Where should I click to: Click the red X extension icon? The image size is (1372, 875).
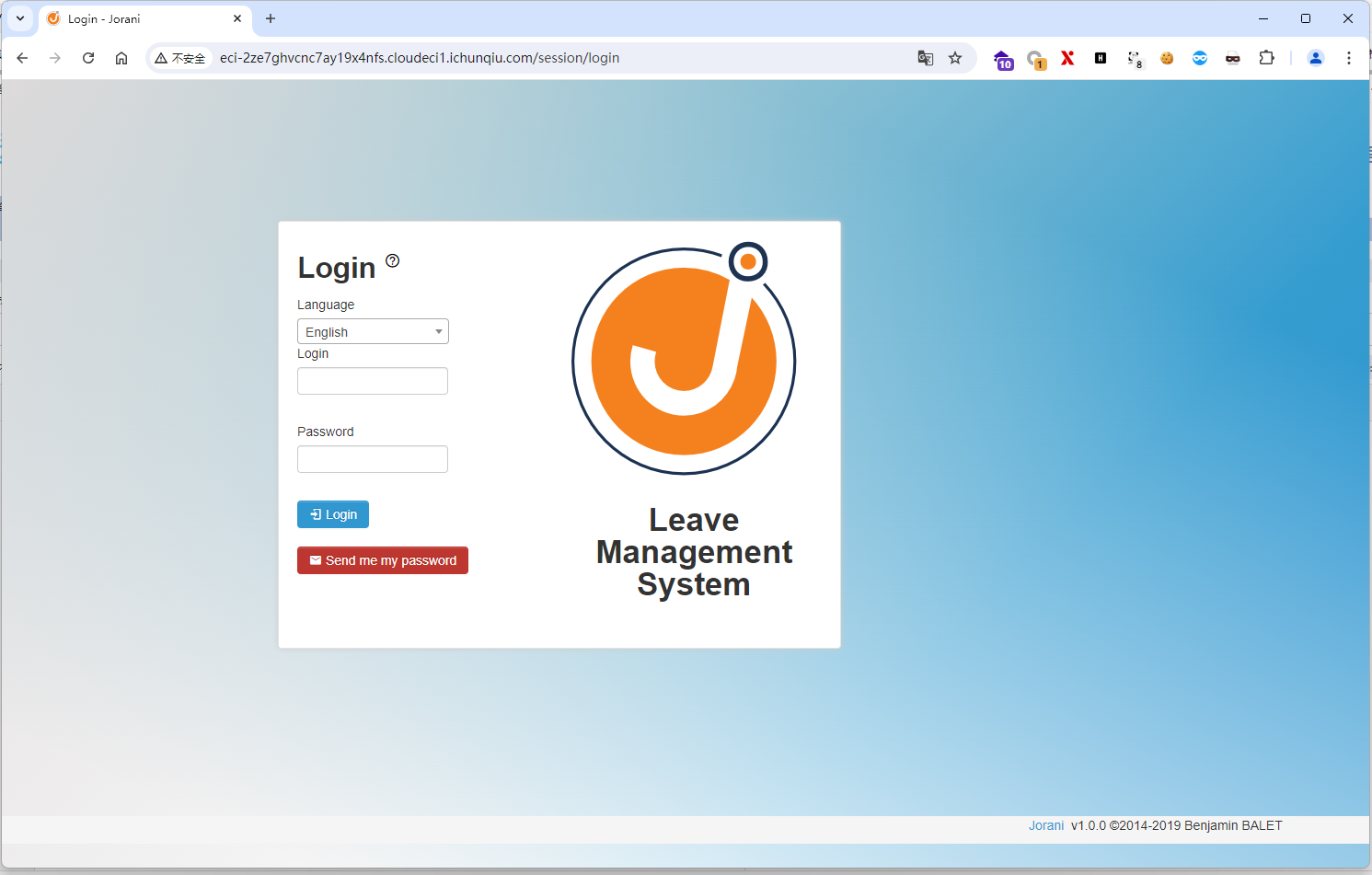[x=1067, y=58]
